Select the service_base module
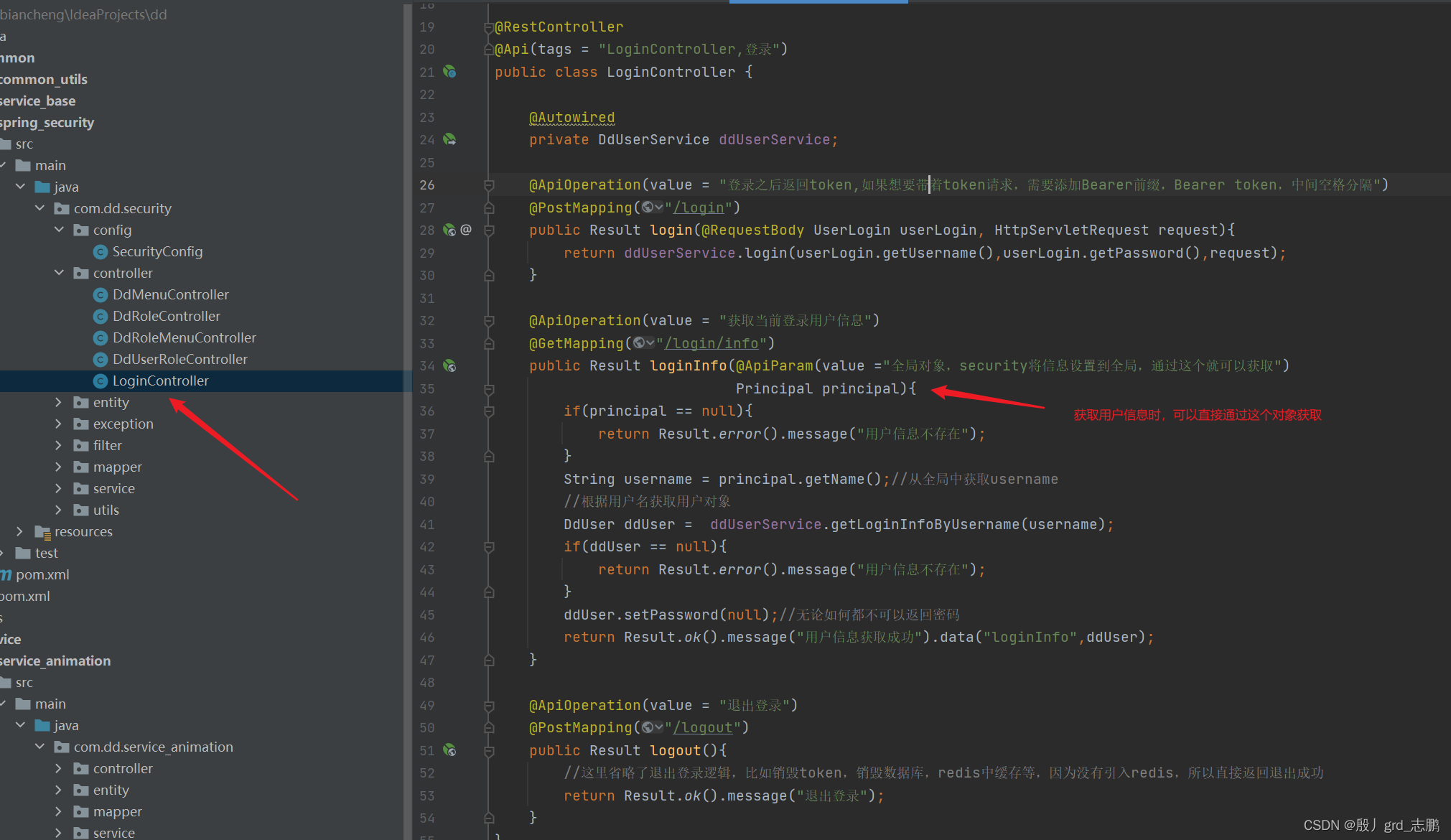 tap(38, 101)
